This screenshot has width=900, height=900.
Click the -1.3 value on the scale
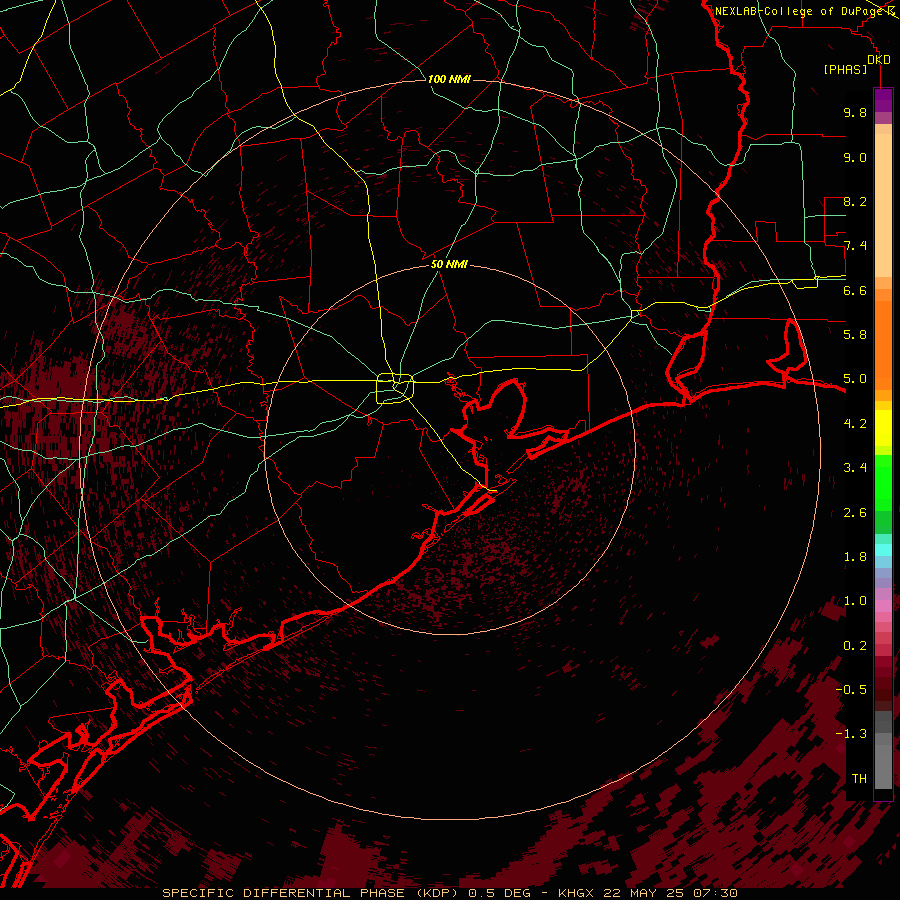pyautogui.click(x=851, y=734)
